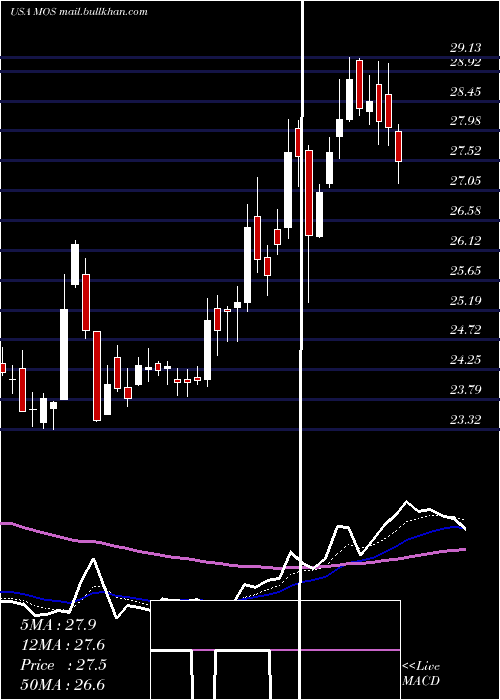Viewport: 500px width, 700px height.
Task: Click the 25.19 price axis label
Action: point(466,300)
